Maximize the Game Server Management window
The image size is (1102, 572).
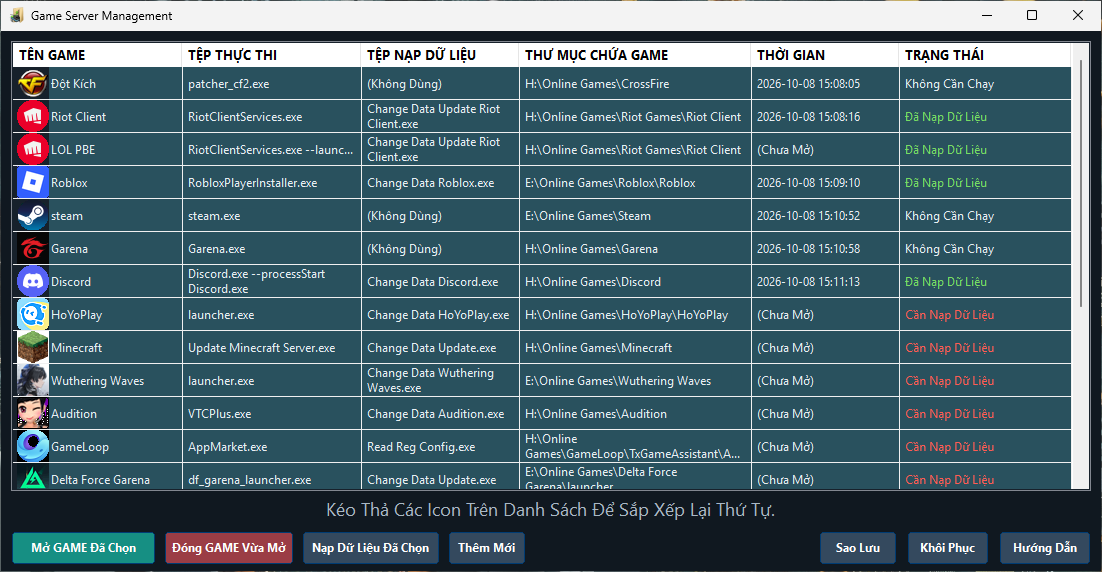[x=1032, y=15]
